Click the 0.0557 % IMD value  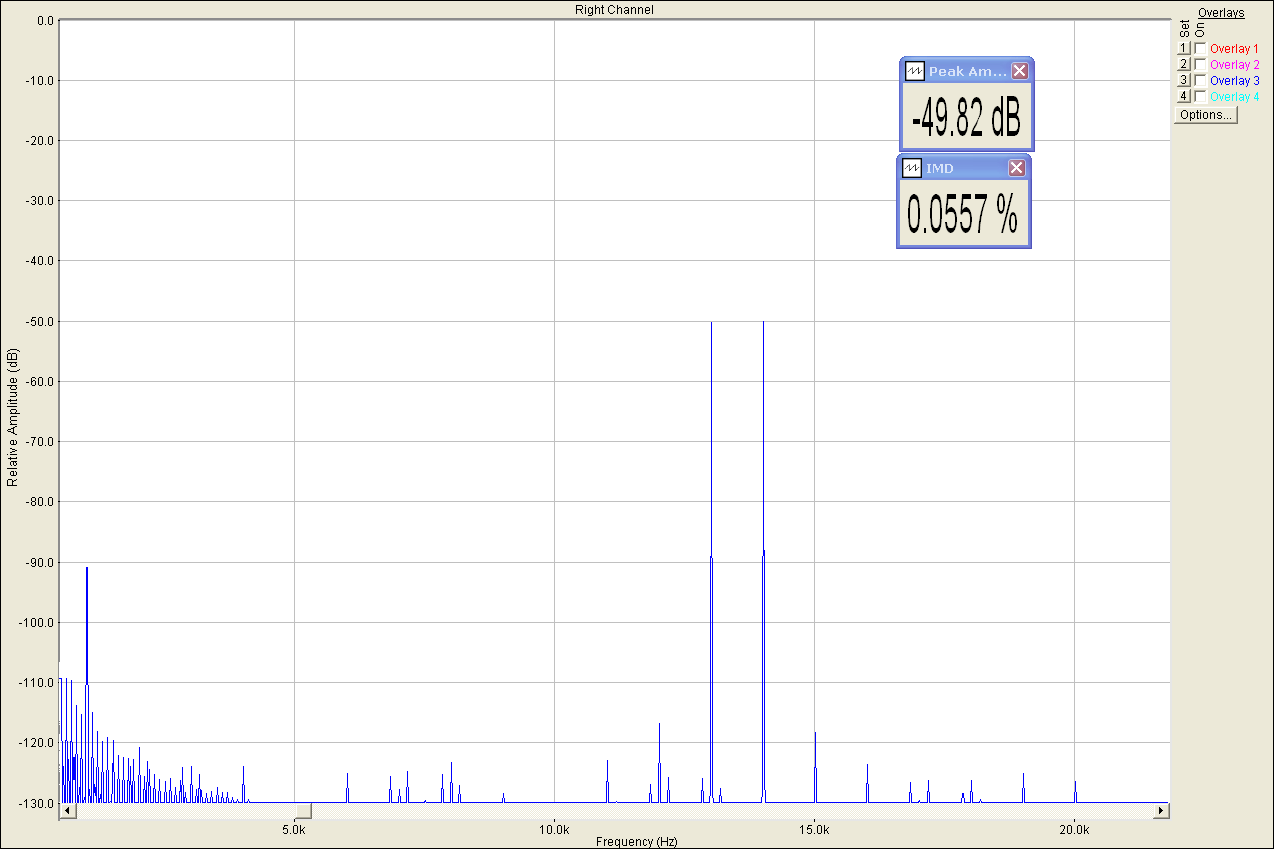tap(963, 214)
